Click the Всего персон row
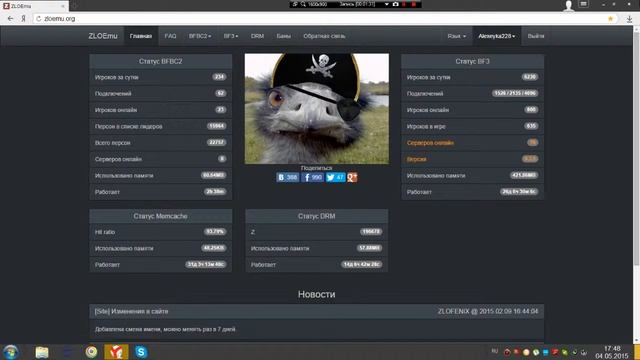Screen dimensions: 640x360 [x=160, y=142]
